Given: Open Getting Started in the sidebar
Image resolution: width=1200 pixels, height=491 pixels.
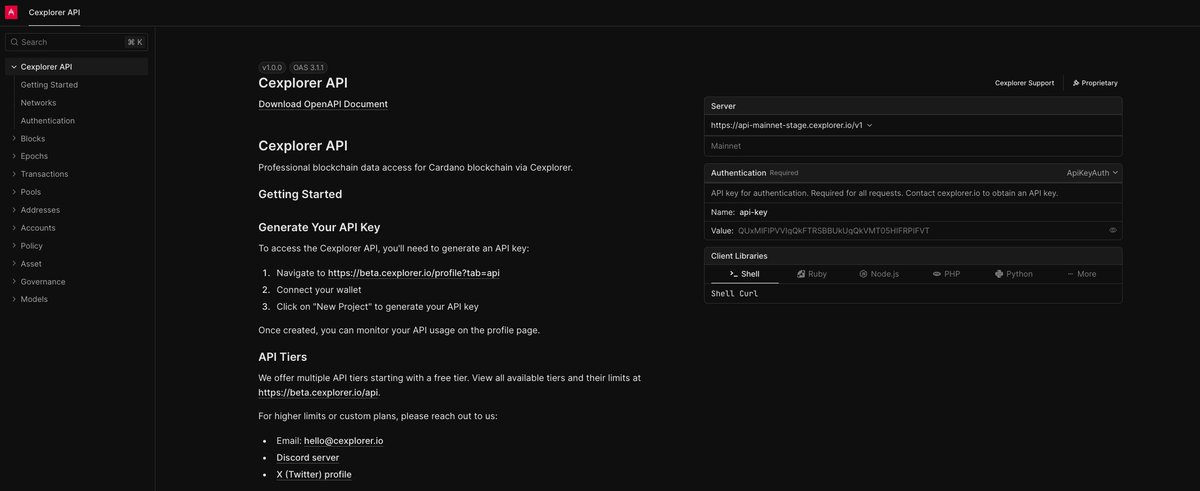Looking at the screenshot, I should [x=49, y=85].
